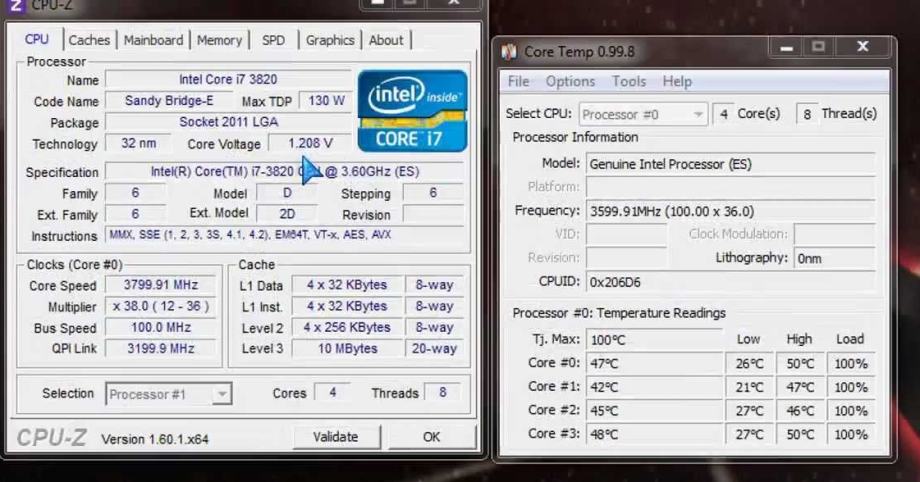Switch to the Caches tab
This screenshot has width=920, height=482.
tap(89, 40)
